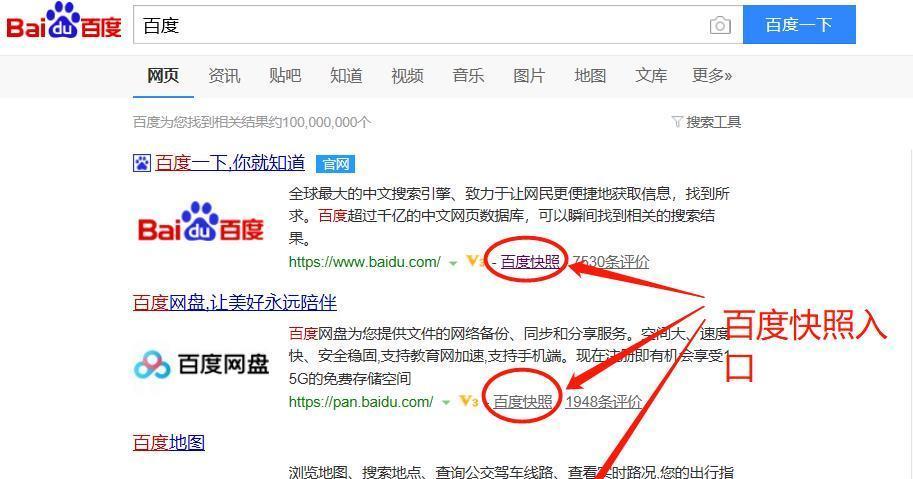Open the 地图 tab
Screen dimensions: 913x479
(x=590, y=76)
